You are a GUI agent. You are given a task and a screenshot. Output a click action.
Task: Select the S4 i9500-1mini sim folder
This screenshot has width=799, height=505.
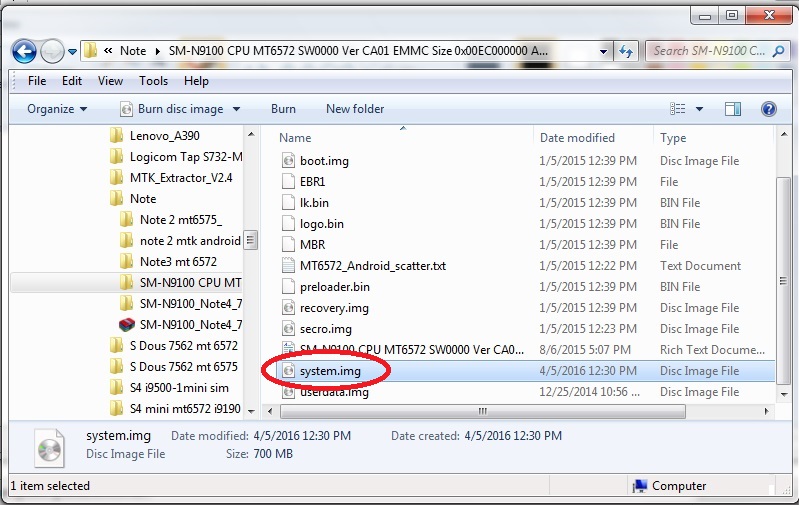pyautogui.click(x=169, y=388)
